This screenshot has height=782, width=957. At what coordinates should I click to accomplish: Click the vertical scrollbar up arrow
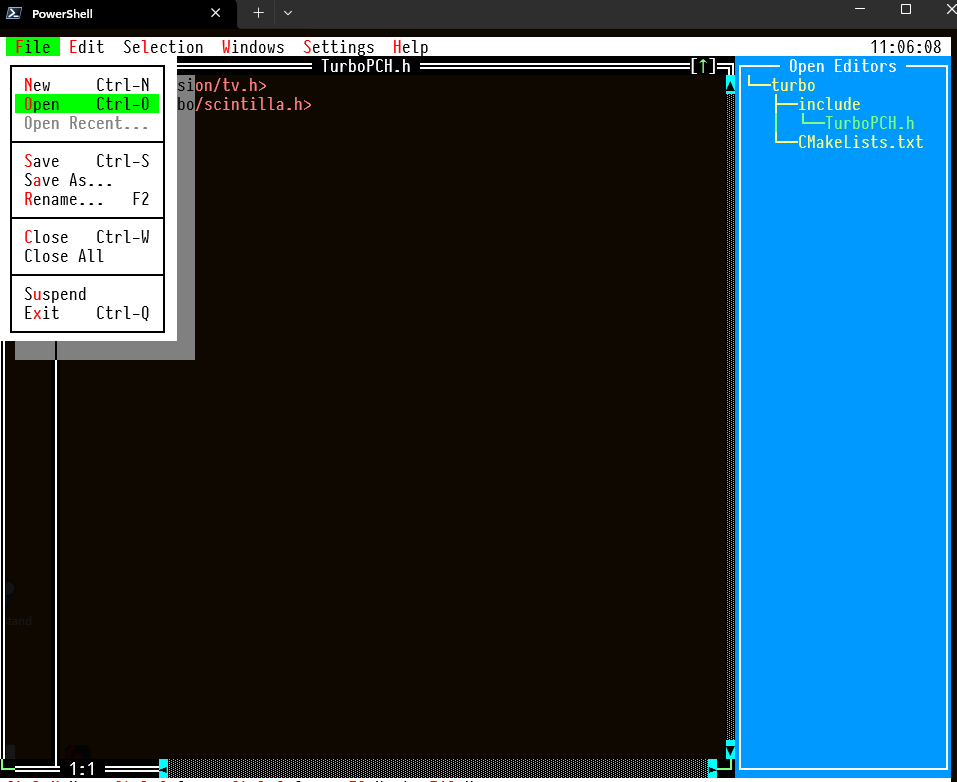[x=730, y=85]
